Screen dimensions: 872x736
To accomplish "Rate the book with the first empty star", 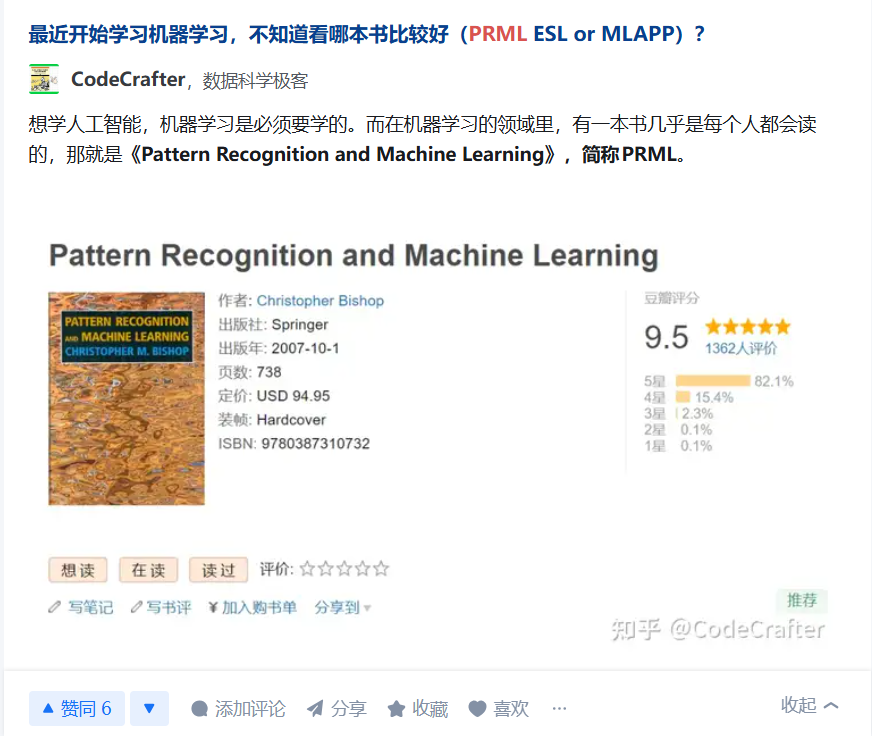I will (308, 569).
